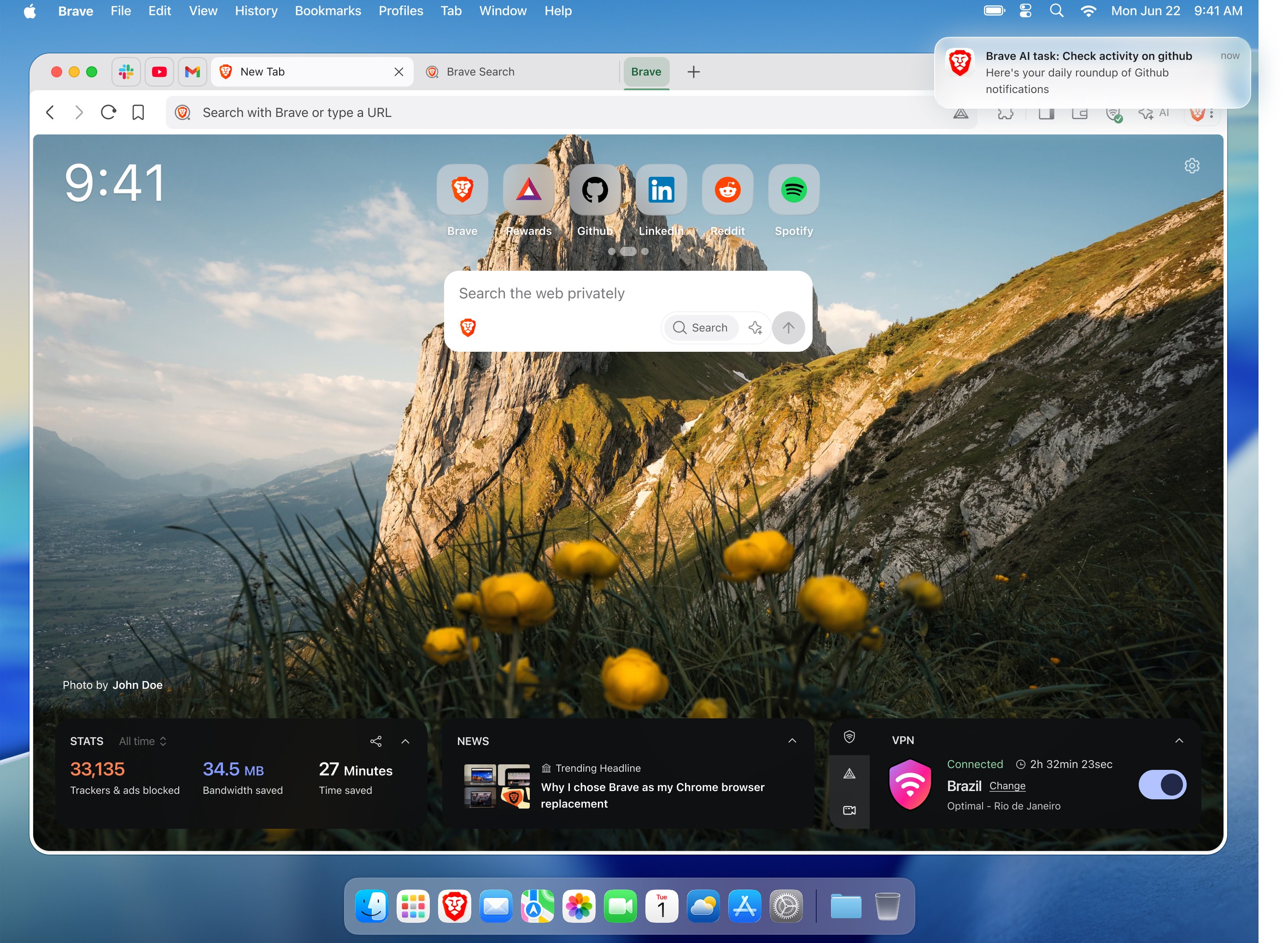Viewport: 1288px width, 943px height.
Task: Switch widget sidebar to Rewards triangle icon
Action: click(849, 774)
